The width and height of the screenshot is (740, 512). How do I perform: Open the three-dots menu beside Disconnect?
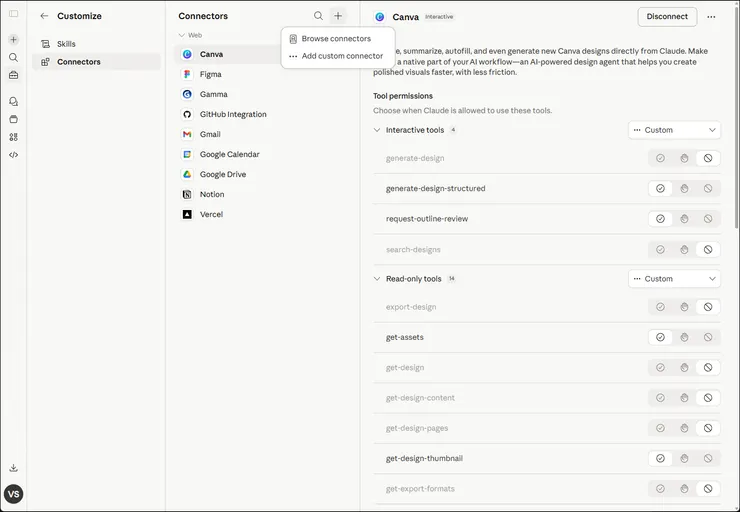[711, 17]
